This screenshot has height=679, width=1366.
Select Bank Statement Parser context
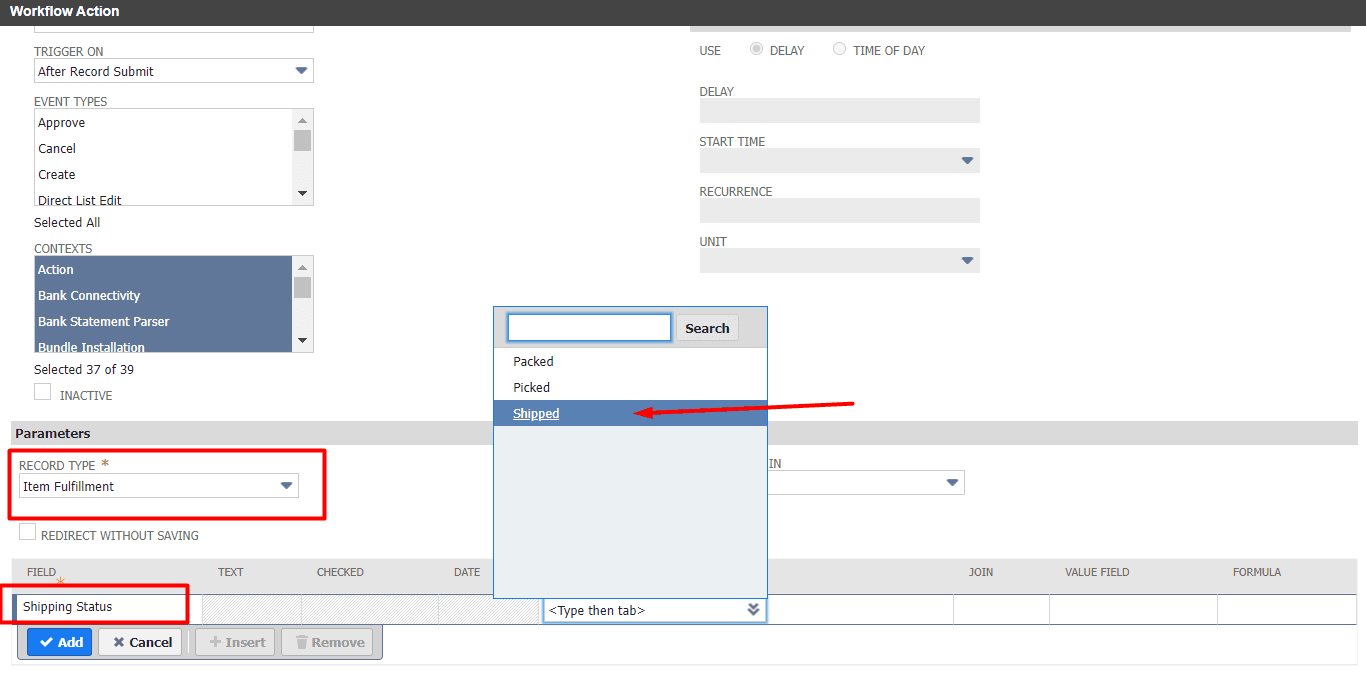(163, 322)
